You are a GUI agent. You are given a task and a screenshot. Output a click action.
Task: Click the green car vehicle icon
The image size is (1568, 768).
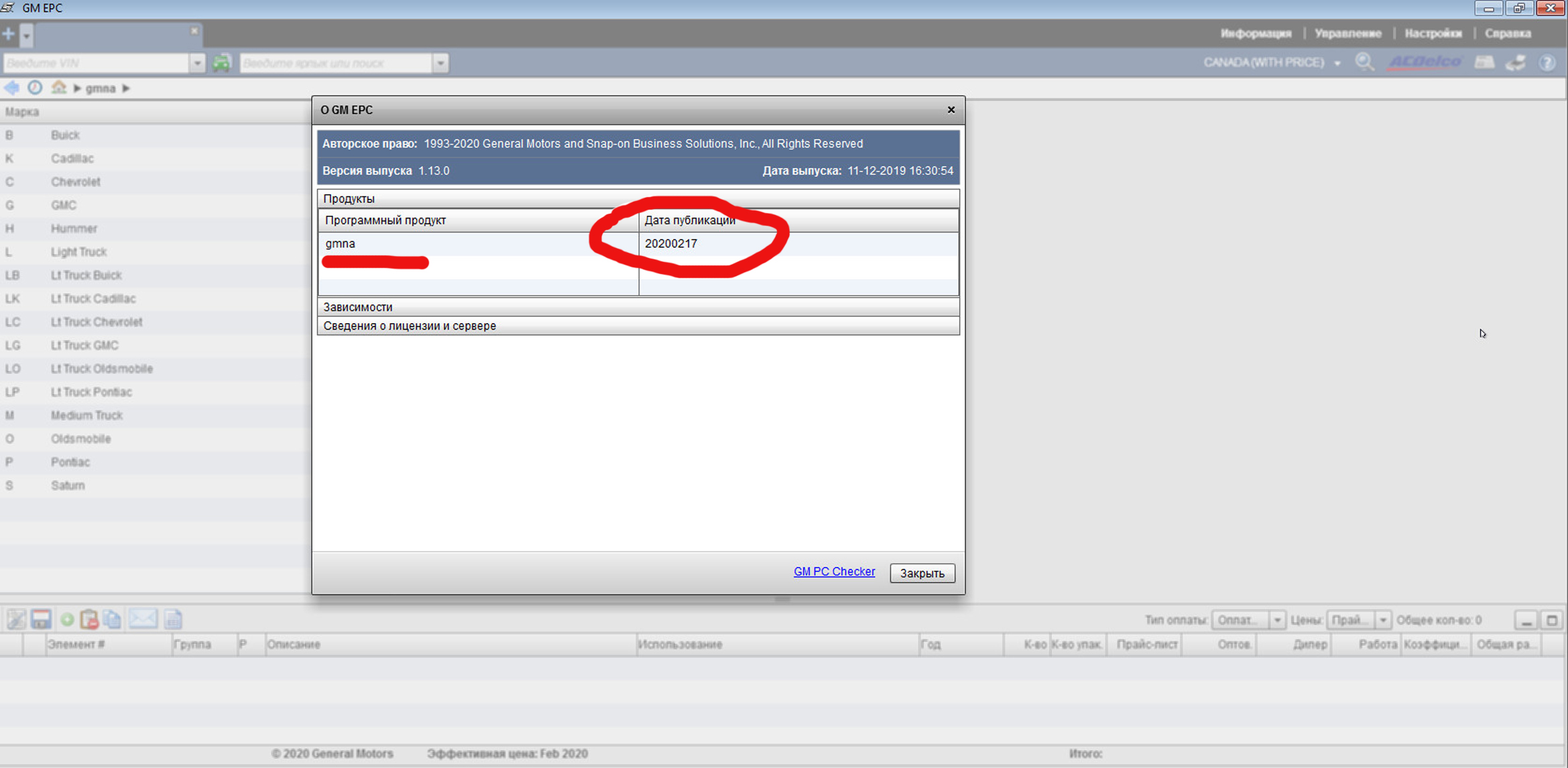pos(221,63)
